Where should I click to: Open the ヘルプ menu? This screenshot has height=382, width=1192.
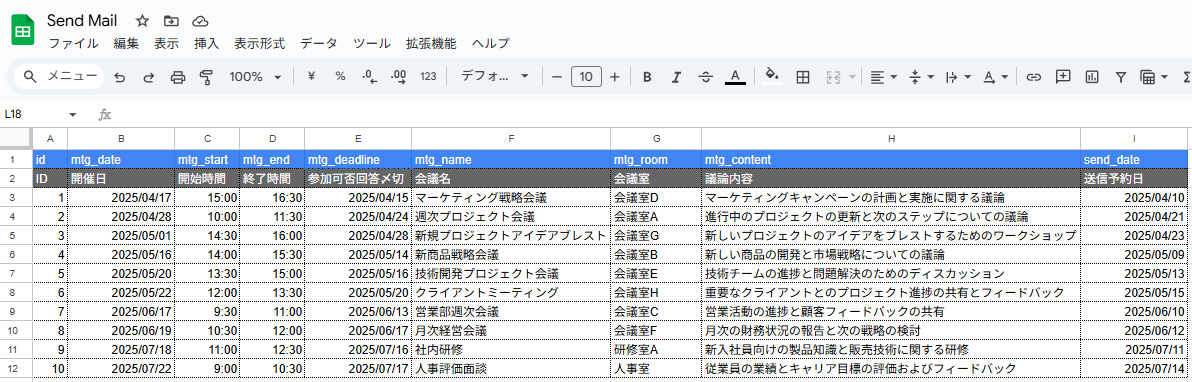click(490, 43)
